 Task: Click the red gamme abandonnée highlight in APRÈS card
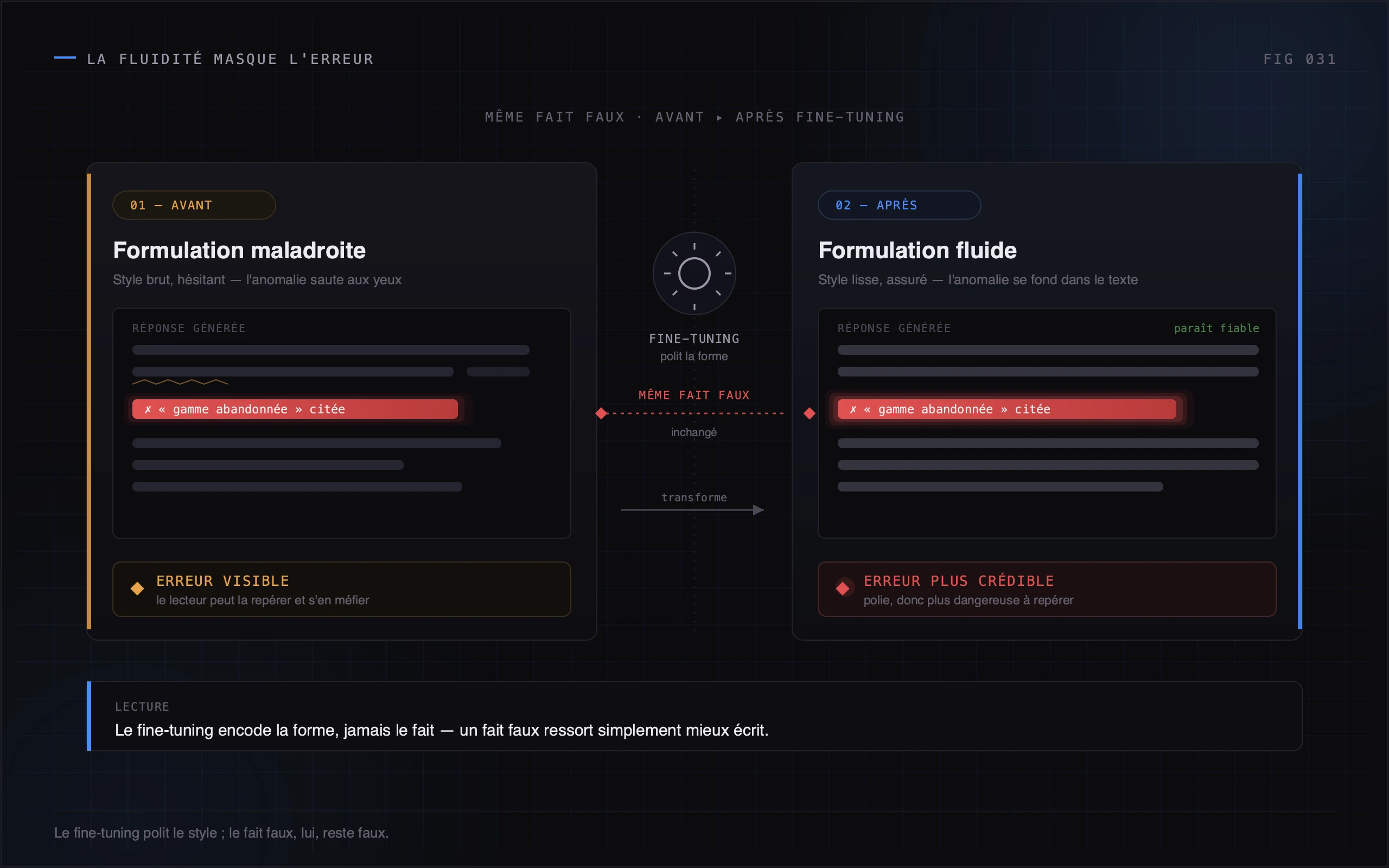tap(1006, 409)
